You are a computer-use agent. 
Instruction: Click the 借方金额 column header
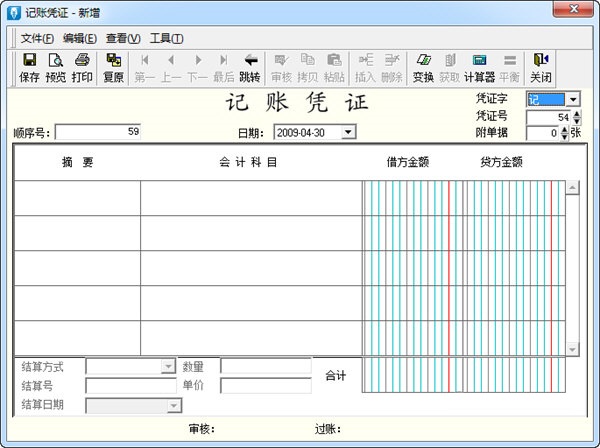[x=408, y=162]
